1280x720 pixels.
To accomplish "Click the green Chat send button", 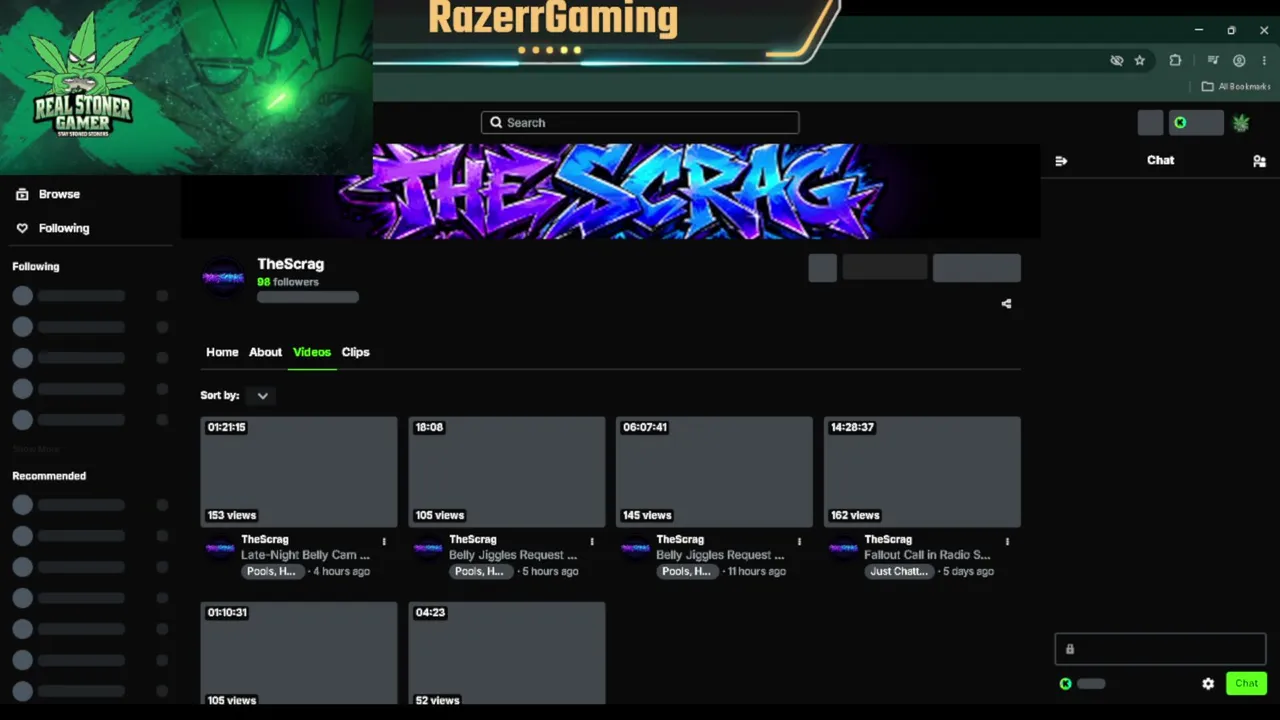I will click(1246, 683).
